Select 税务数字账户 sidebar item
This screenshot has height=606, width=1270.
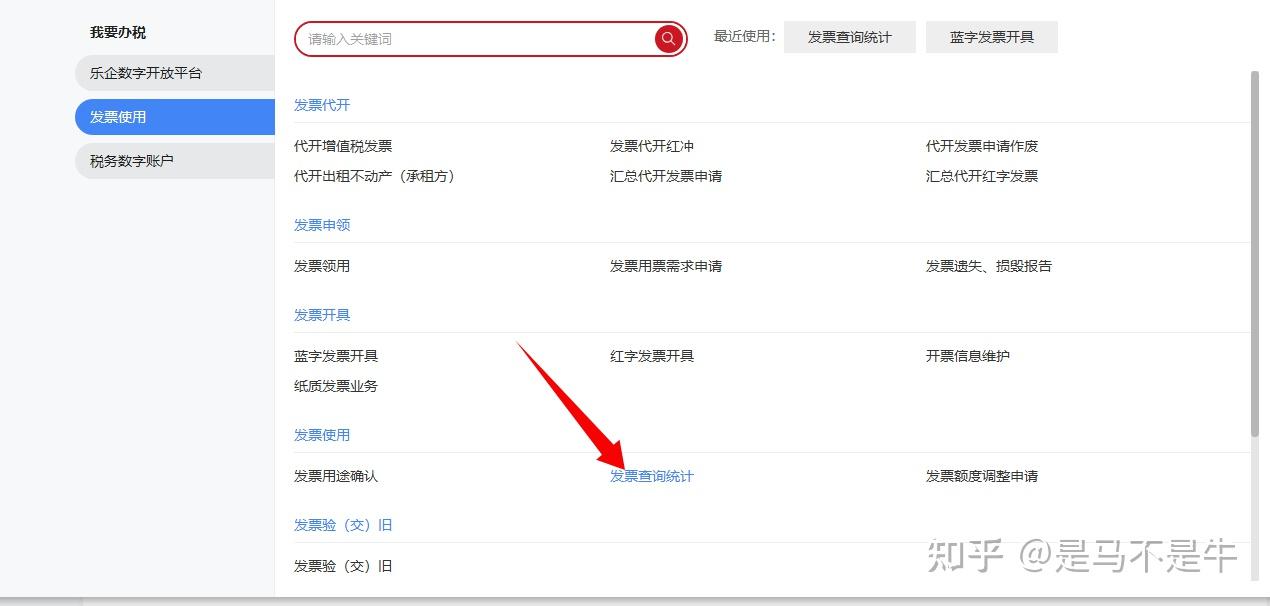point(175,161)
